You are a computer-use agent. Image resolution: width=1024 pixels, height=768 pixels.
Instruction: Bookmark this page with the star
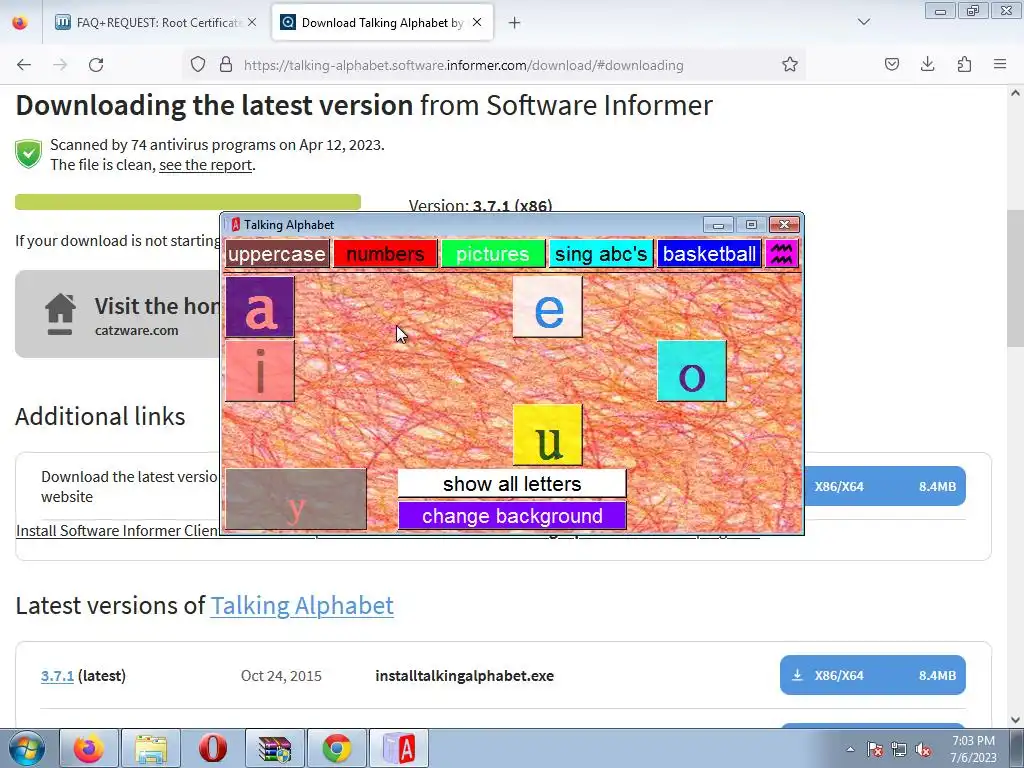click(x=790, y=65)
